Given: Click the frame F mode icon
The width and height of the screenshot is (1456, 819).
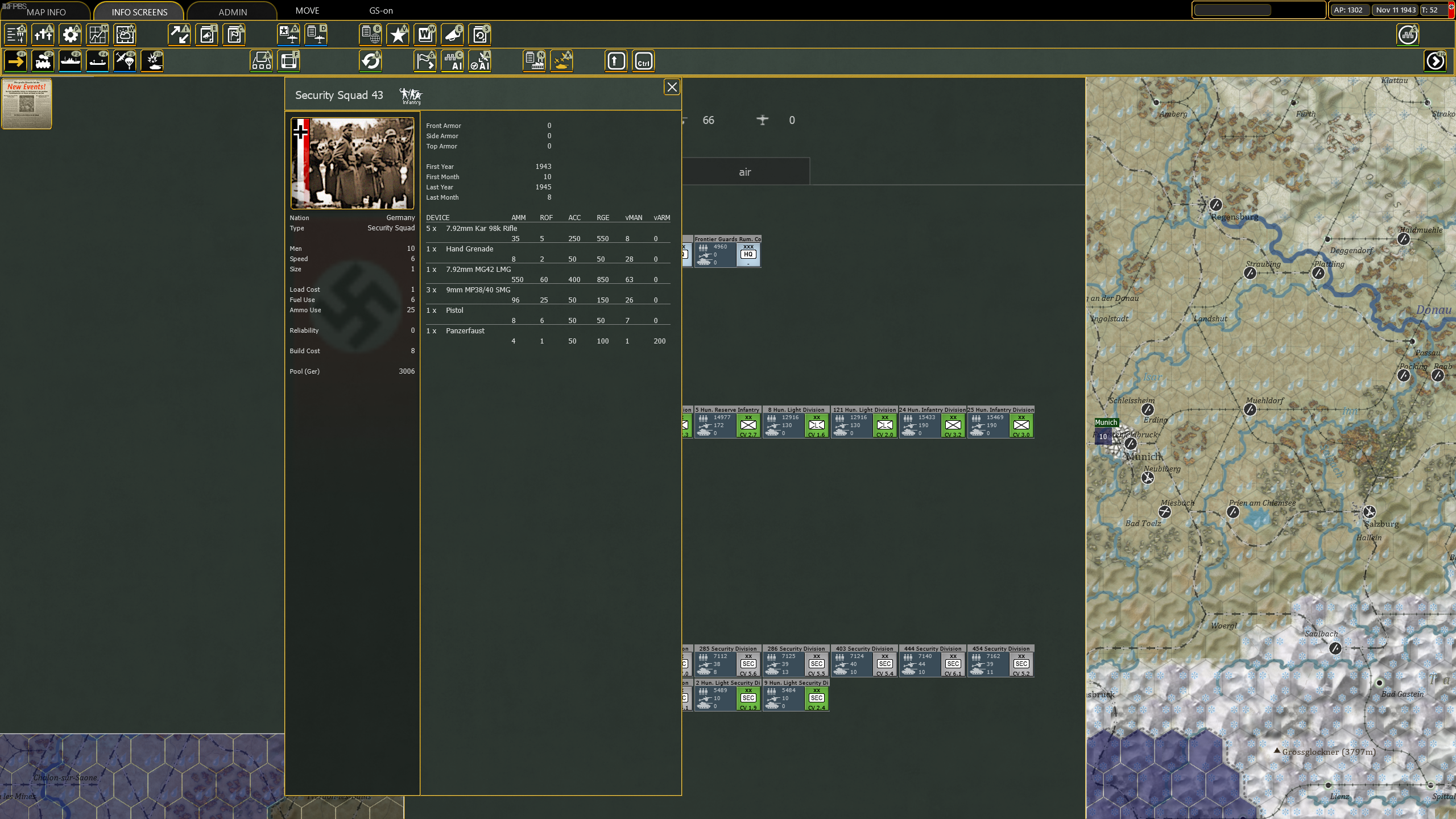Looking at the screenshot, I should [289, 61].
